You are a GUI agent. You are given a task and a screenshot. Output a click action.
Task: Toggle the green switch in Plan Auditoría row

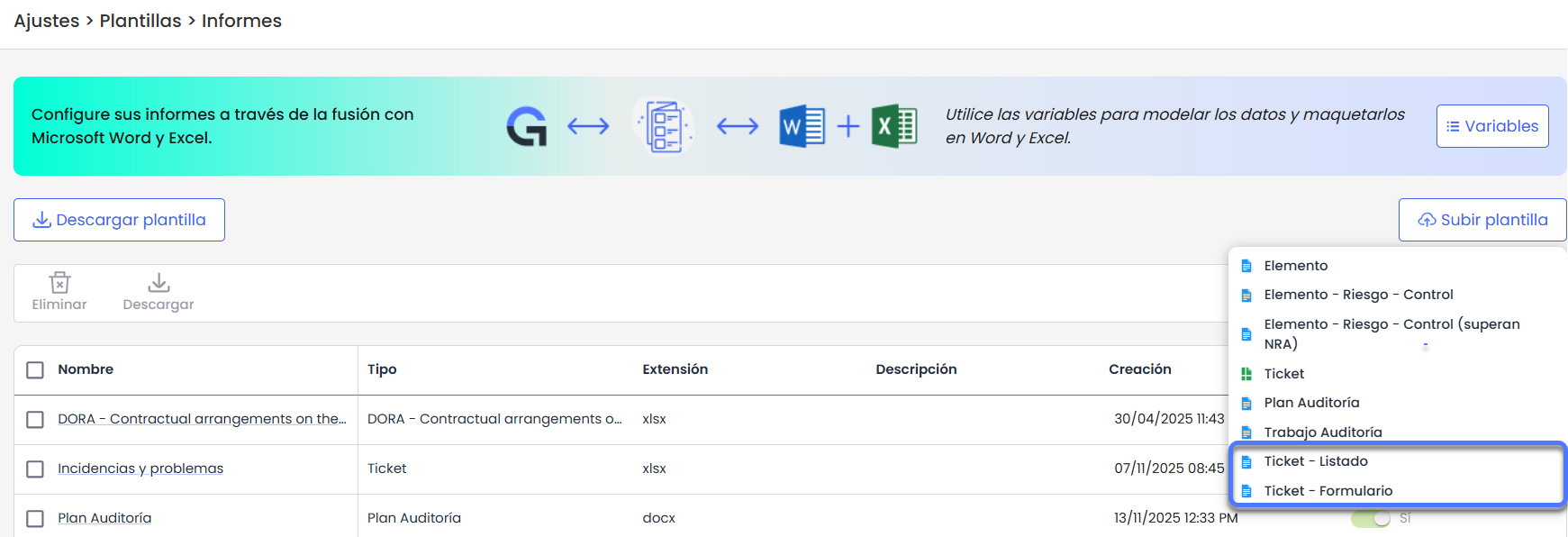[1371, 519]
